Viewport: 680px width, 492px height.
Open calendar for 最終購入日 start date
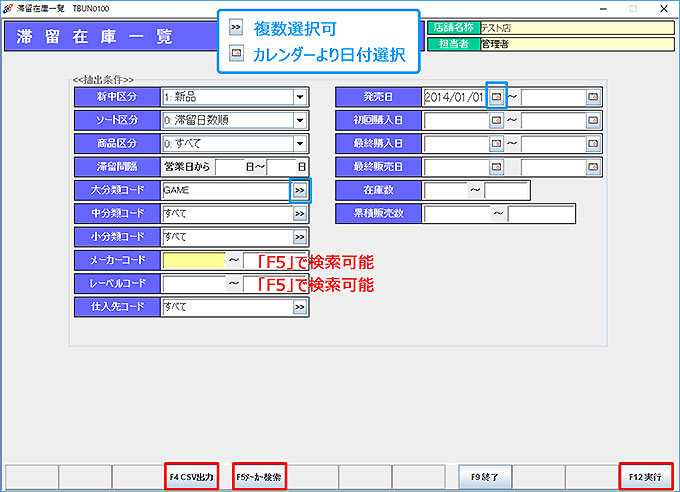click(497, 144)
